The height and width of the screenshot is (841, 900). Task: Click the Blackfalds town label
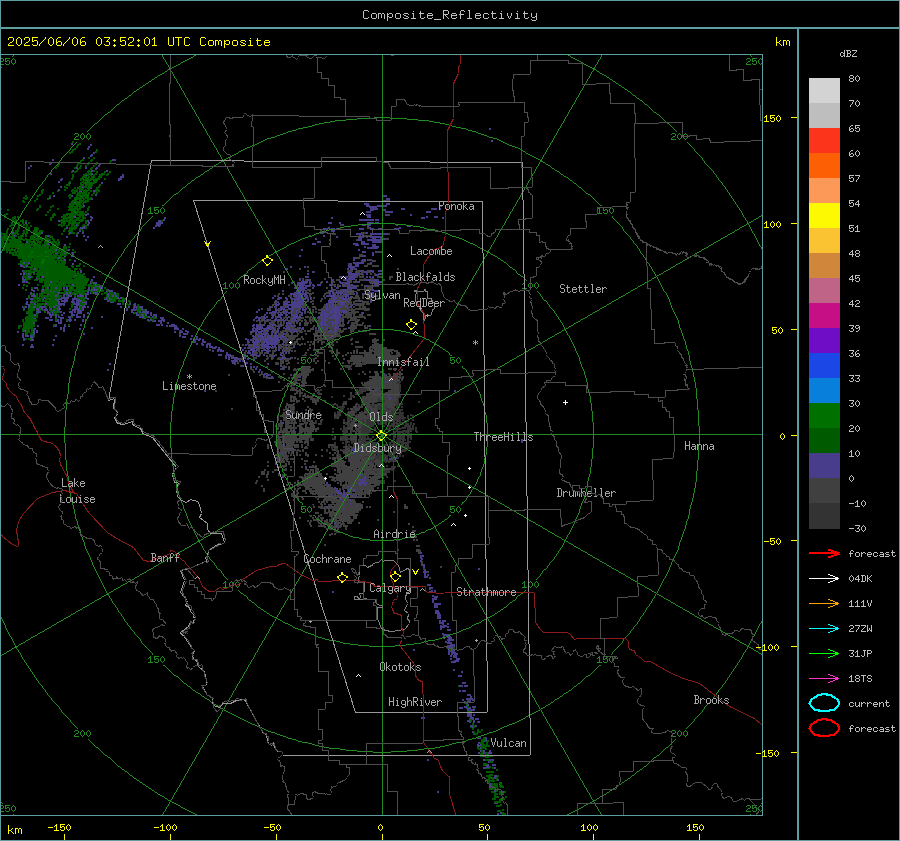click(425, 277)
